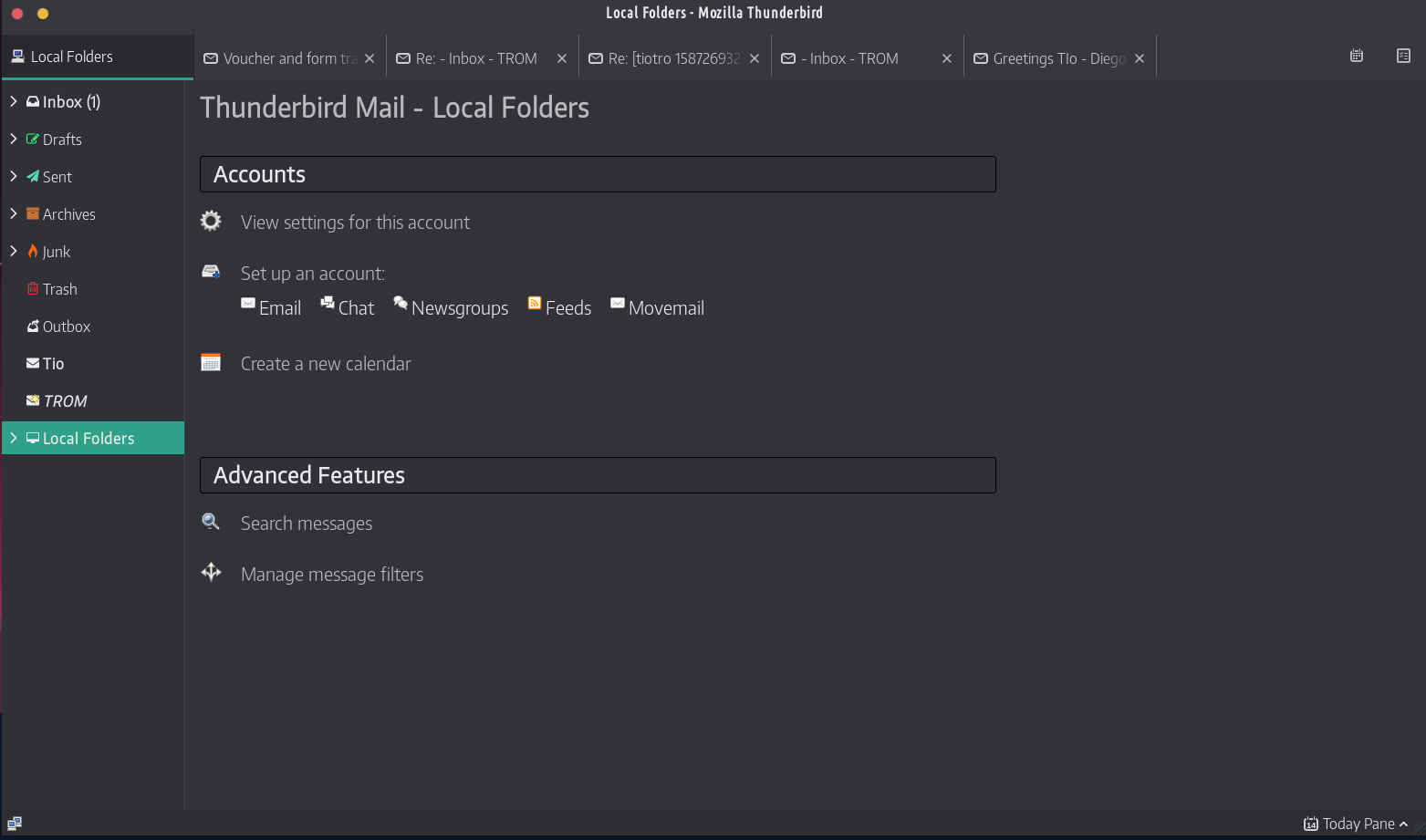The height and width of the screenshot is (840, 1426).
Task: Close the Greetings TIo - Diego tab
Action: (x=1140, y=58)
